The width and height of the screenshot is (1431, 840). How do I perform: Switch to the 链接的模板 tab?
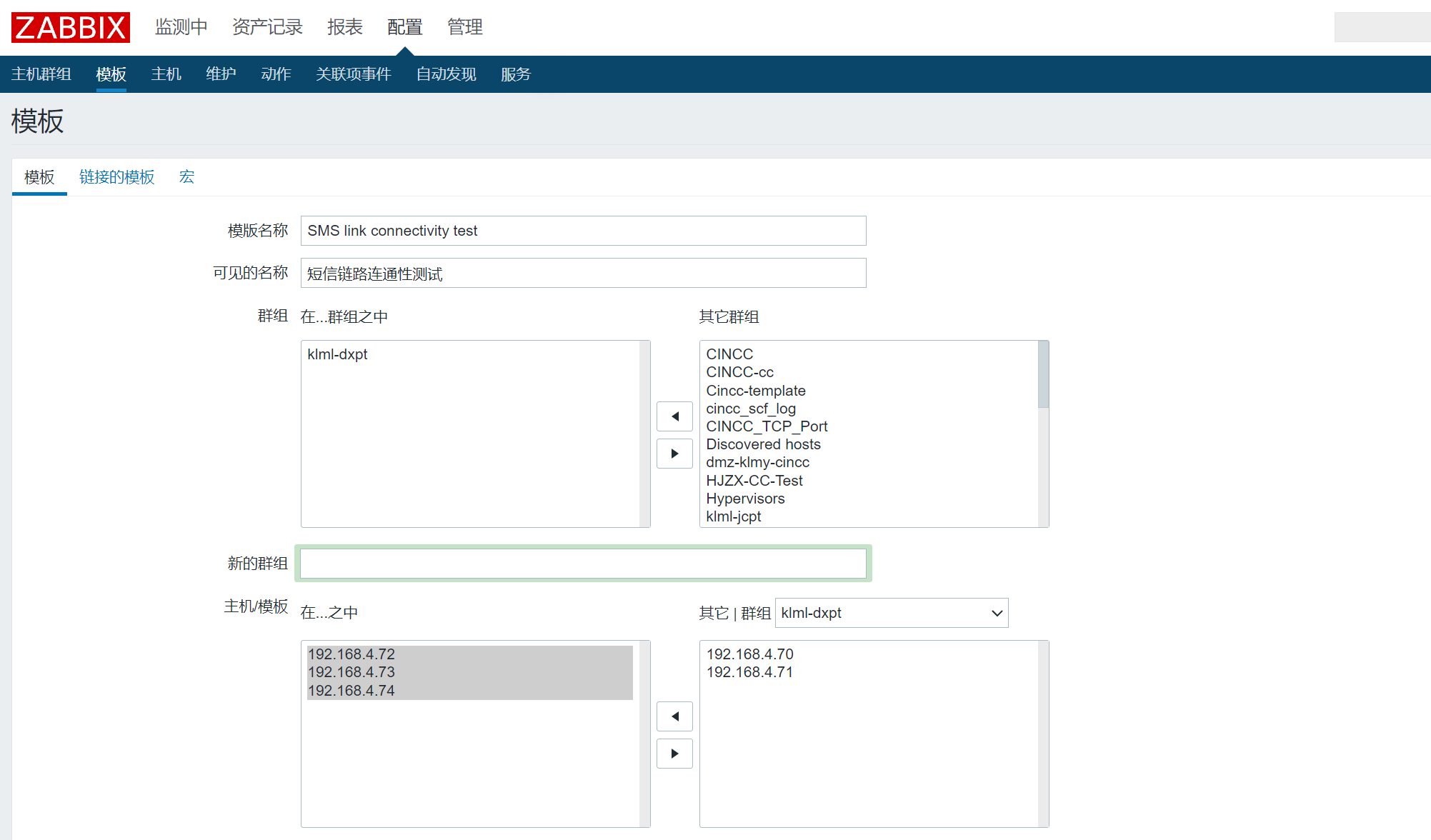point(116,177)
